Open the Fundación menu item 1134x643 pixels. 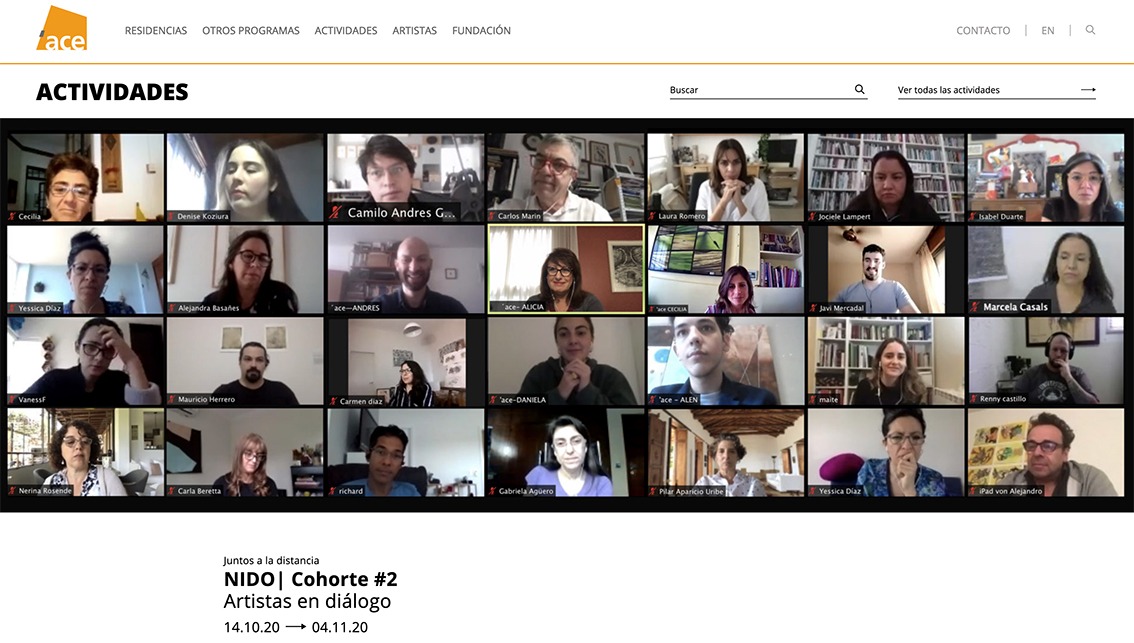pos(481,31)
